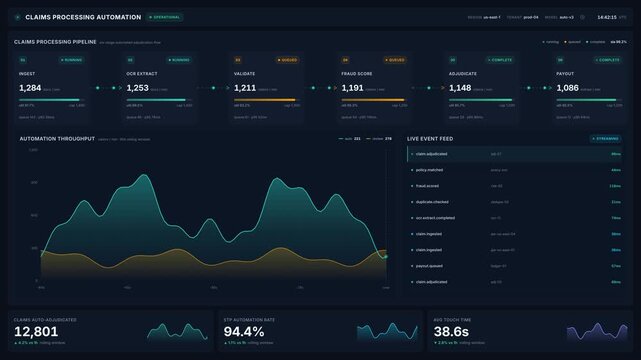
Task: Click the Payout stage progress bar
Action: [x=589, y=100]
